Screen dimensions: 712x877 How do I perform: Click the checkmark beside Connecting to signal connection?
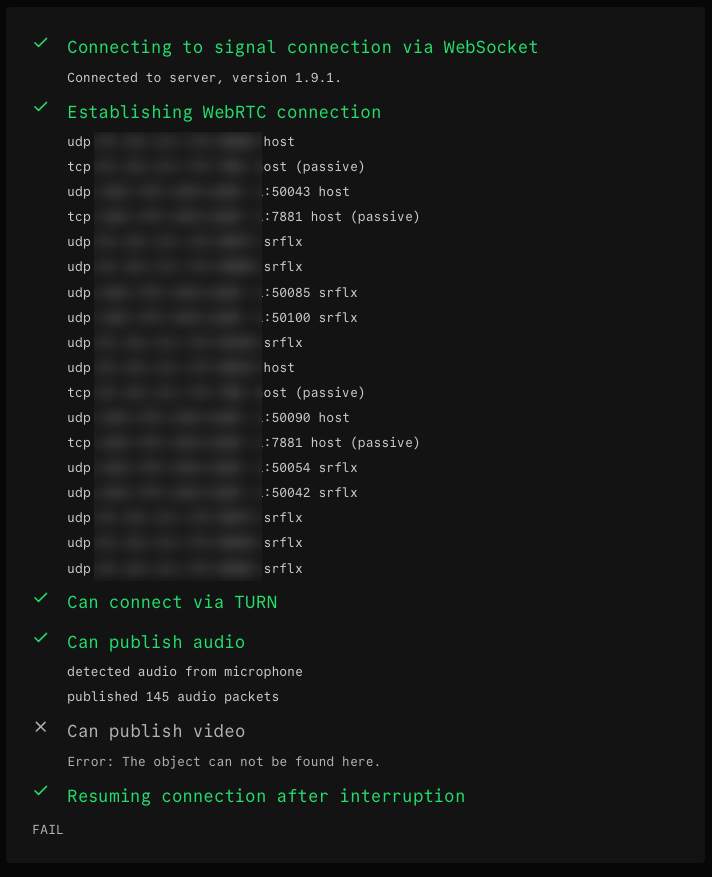pos(40,43)
